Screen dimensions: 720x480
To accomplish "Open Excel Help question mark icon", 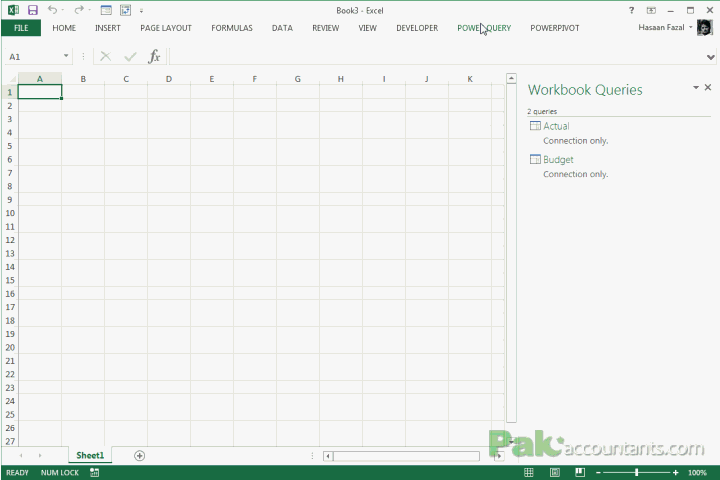I will point(631,10).
